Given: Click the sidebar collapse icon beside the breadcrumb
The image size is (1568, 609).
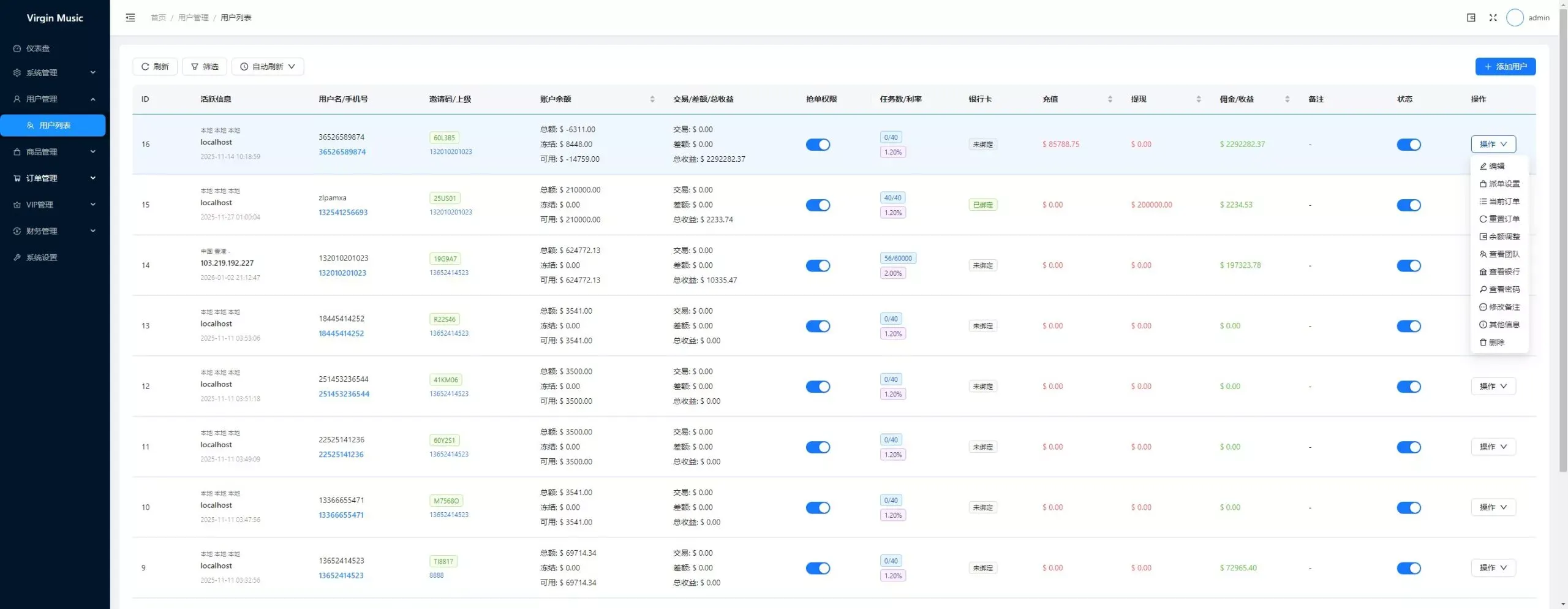Looking at the screenshot, I should click(x=130, y=18).
